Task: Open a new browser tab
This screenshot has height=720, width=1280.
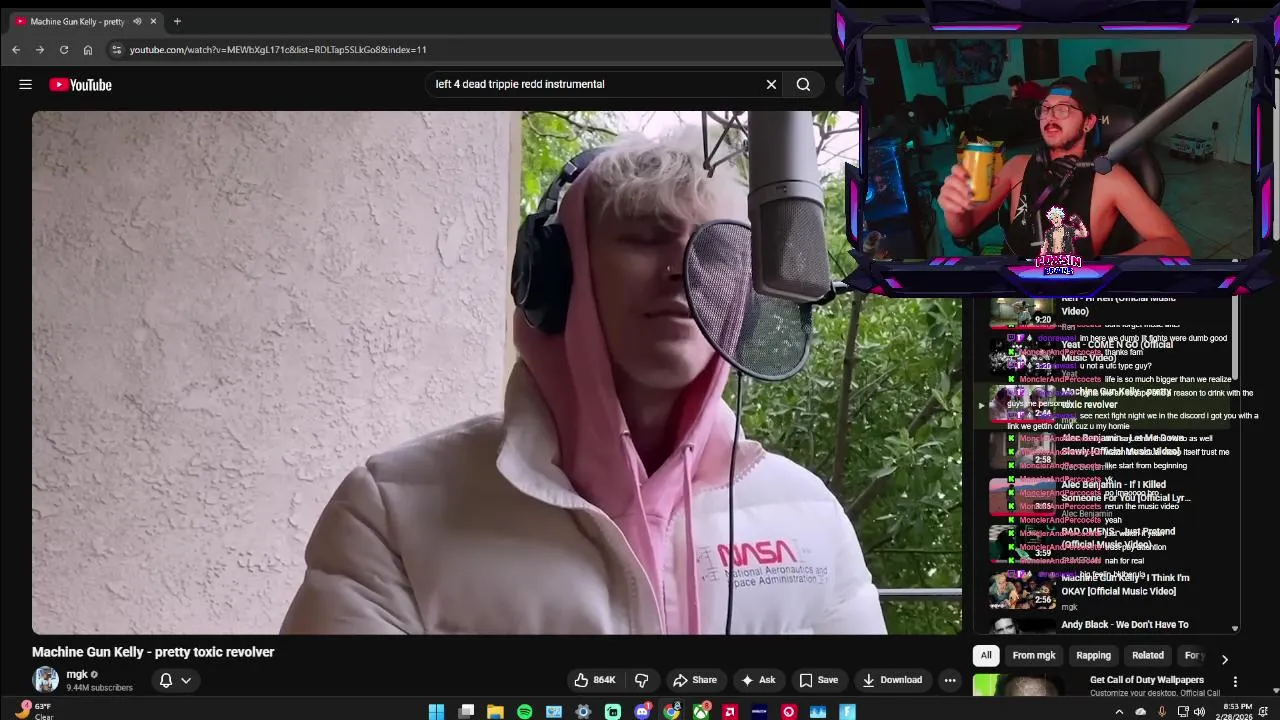Action: [177, 21]
